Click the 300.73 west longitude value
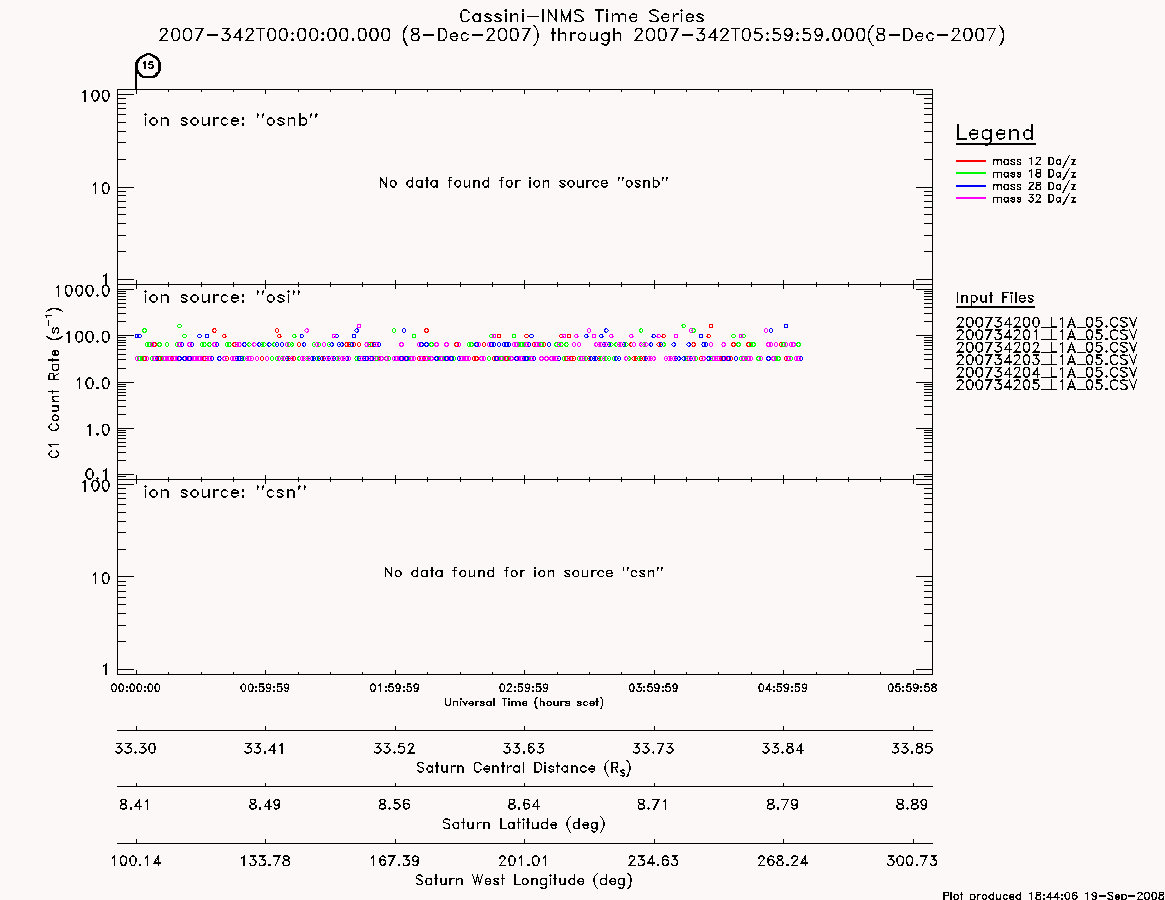This screenshot has width=1165, height=900. (912, 861)
